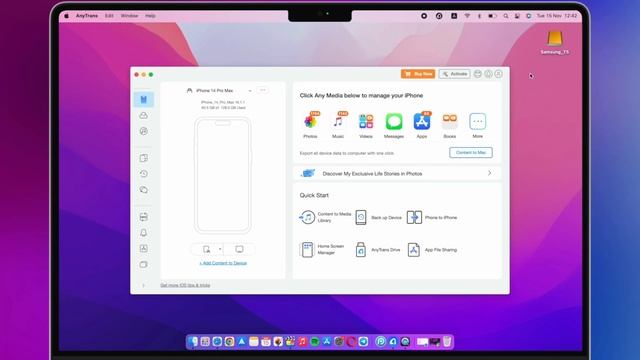The height and width of the screenshot is (360, 640).
Task: Open the rightmost menu icon in title bar
Action: [x=498, y=74]
